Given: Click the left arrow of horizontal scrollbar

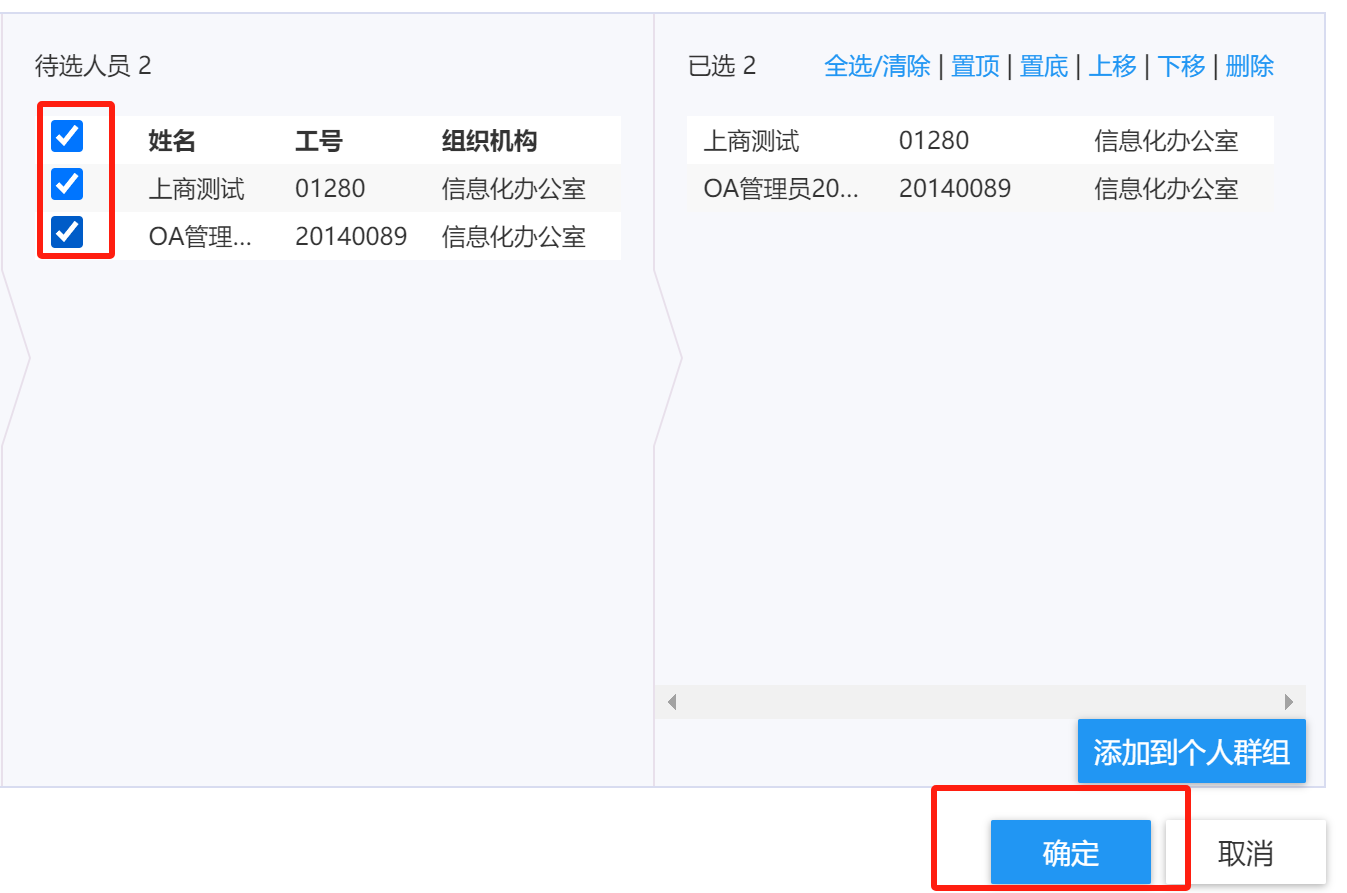Looking at the screenshot, I should point(672,702).
